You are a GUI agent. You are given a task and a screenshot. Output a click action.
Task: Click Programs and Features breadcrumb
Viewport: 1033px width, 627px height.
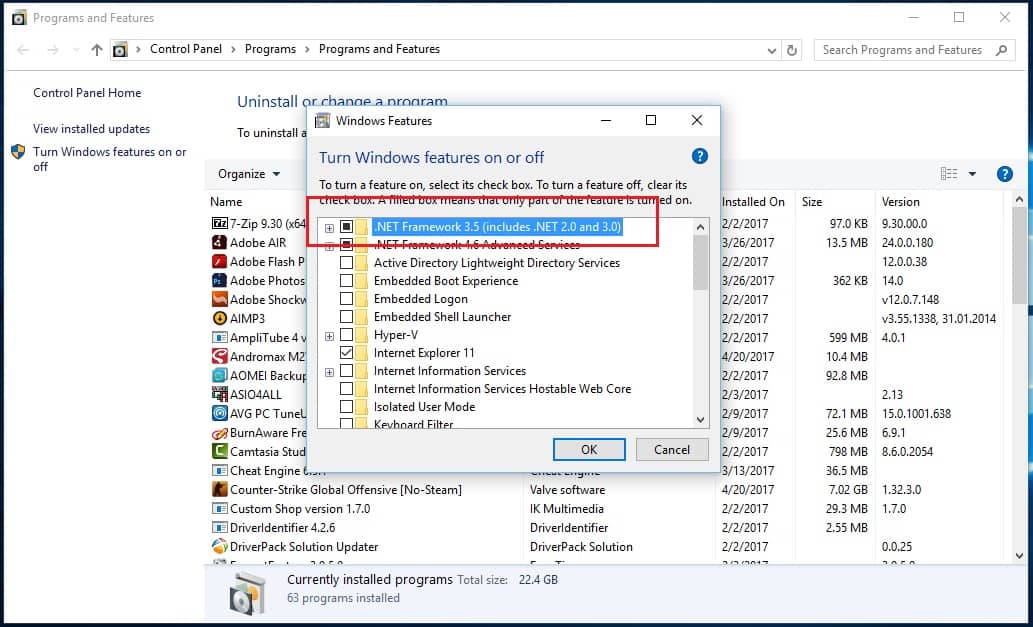379,49
